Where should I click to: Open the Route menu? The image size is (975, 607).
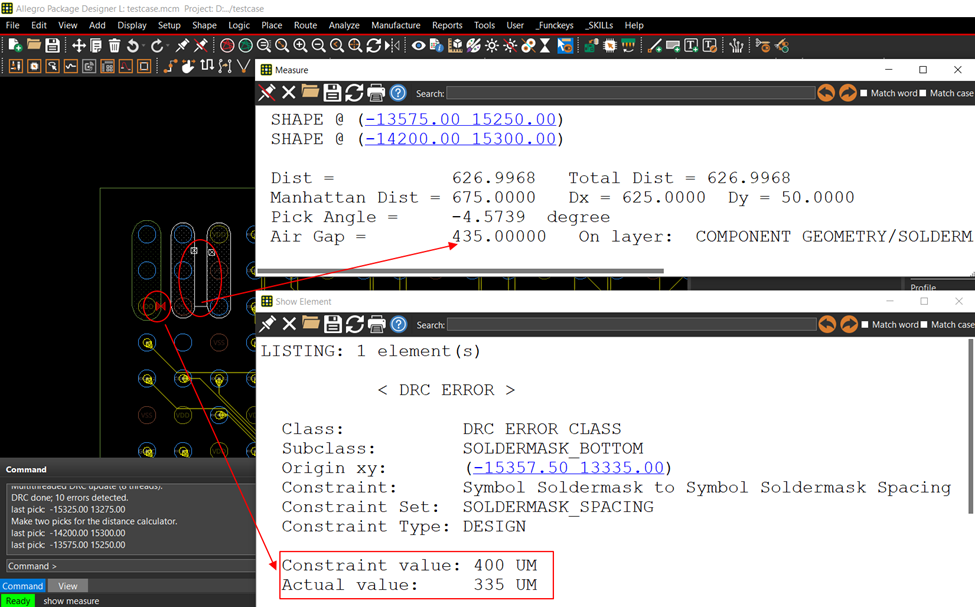tap(305, 25)
